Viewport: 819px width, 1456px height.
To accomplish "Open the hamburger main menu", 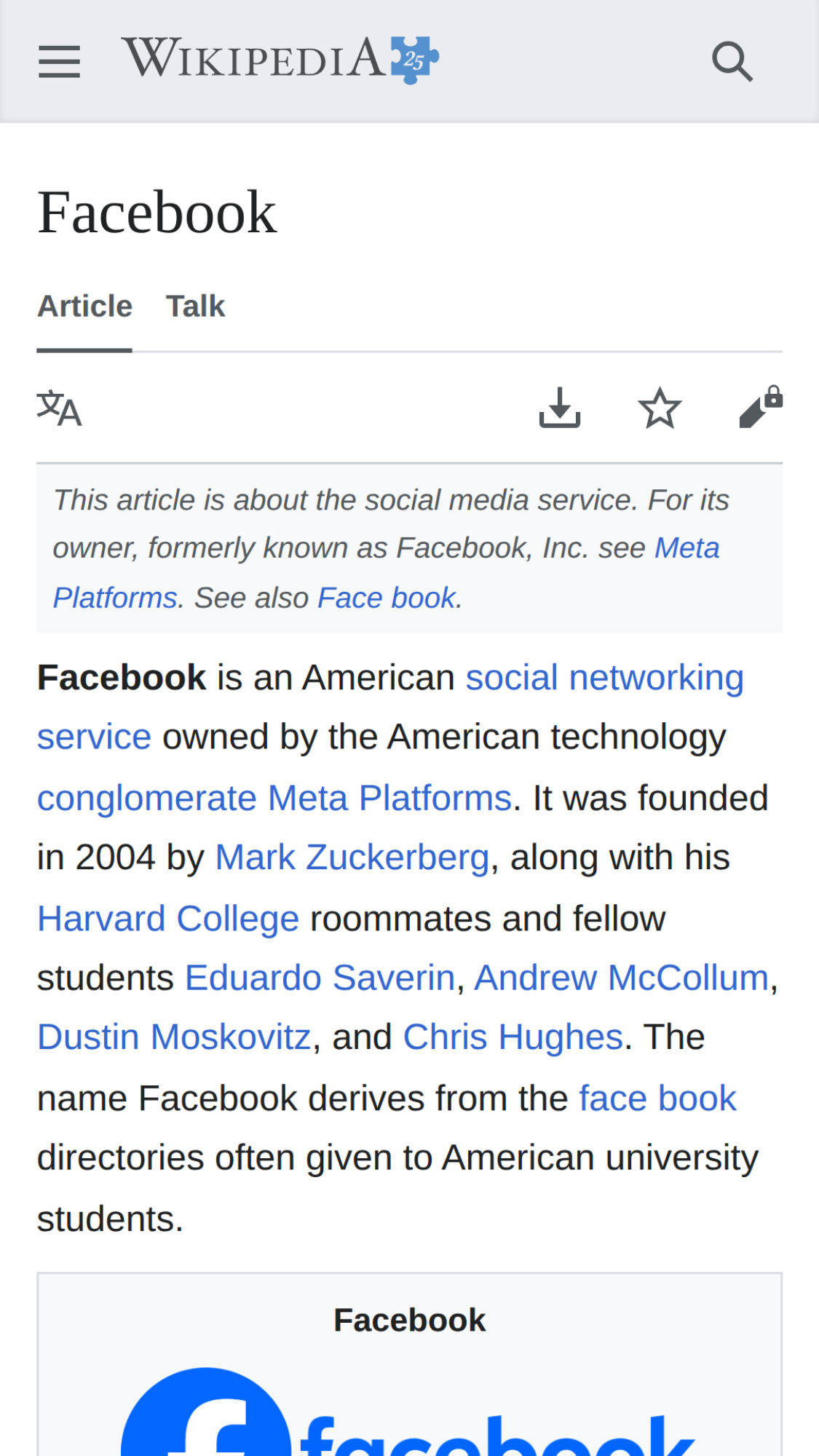I will 59,61.
